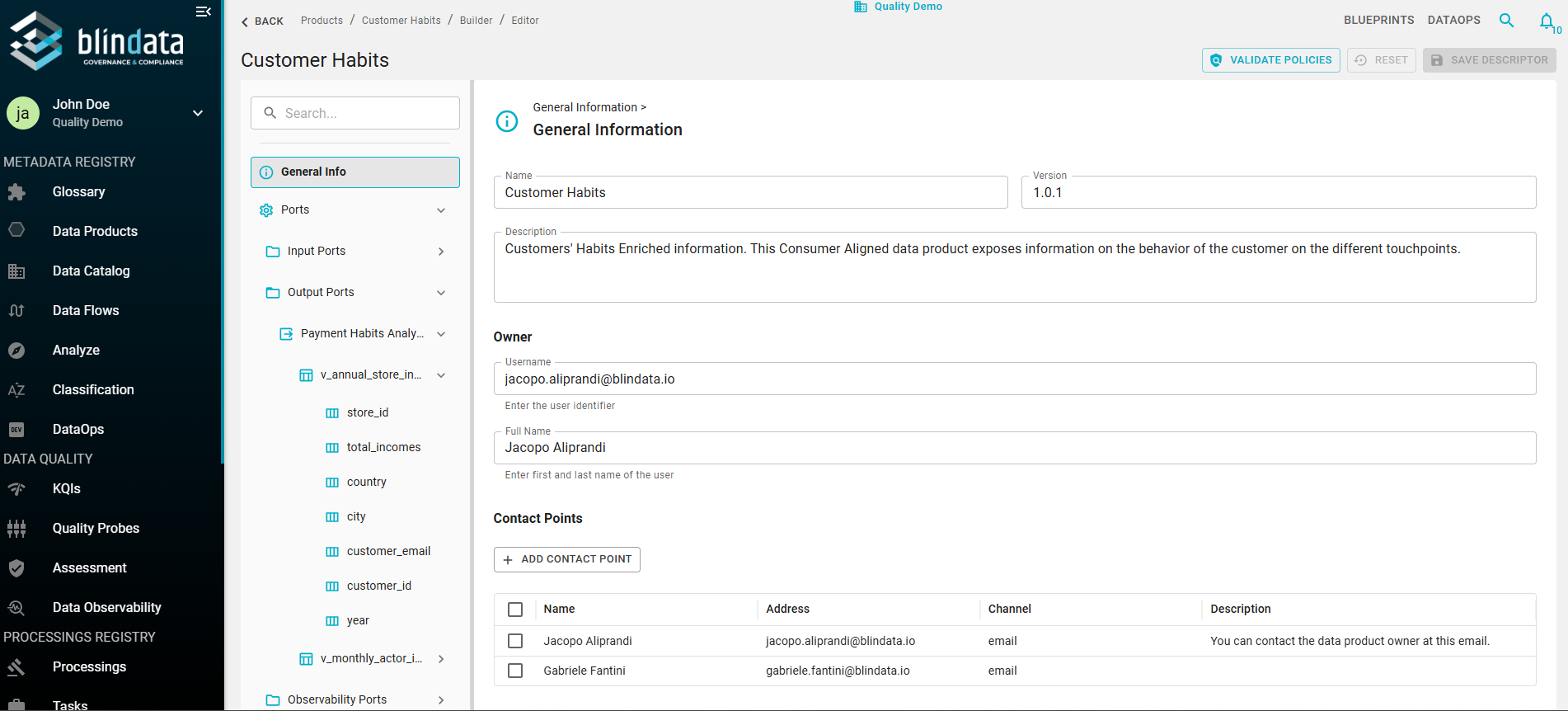Click the General Information info icon
Image resolution: width=1568 pixels, height=711 pixels.
pyautogui.click(x=507, y=121)
